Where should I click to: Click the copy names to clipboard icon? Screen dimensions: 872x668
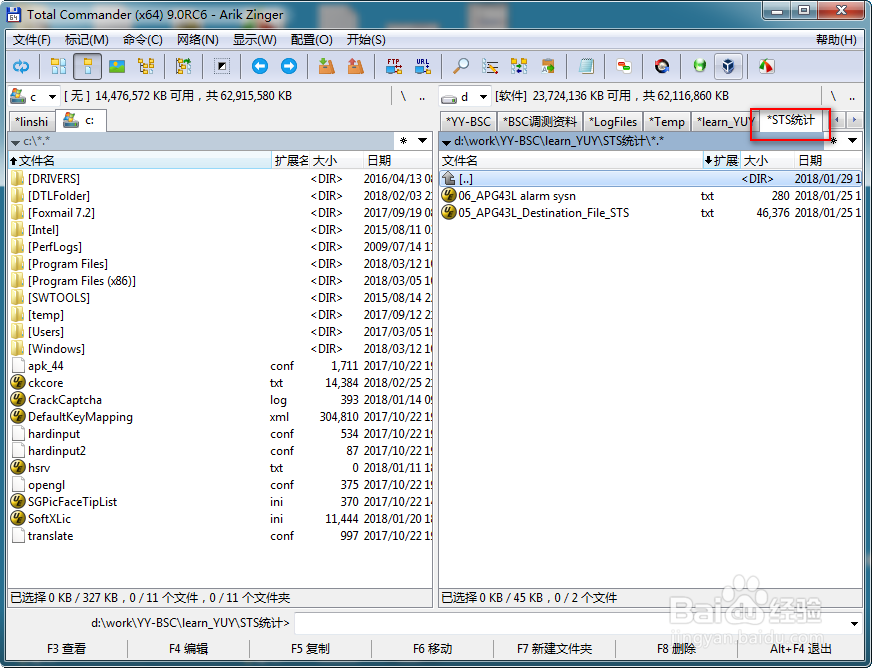[x=548, y=67]
